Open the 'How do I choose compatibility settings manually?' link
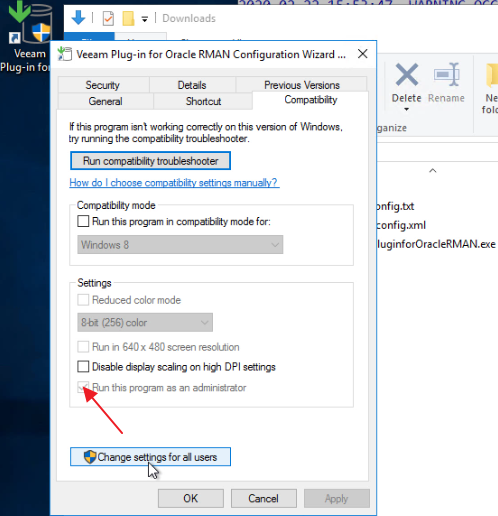Viewport: 498px width, 516px height. [x=174, y=183]
